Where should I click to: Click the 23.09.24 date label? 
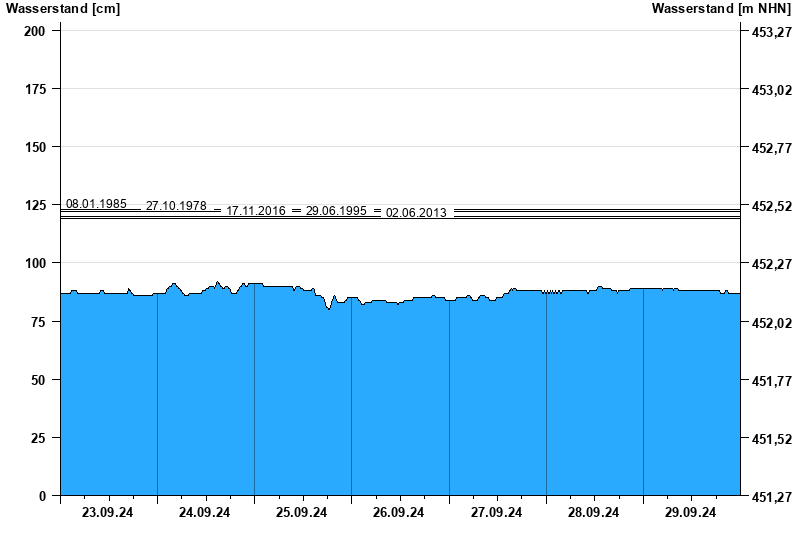pos(108,513)
